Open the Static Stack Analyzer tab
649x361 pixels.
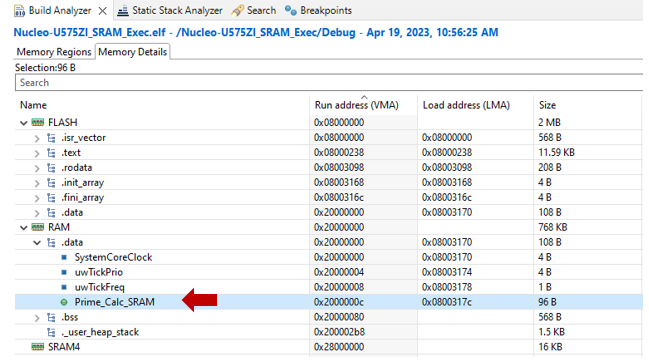click(171, 11)
